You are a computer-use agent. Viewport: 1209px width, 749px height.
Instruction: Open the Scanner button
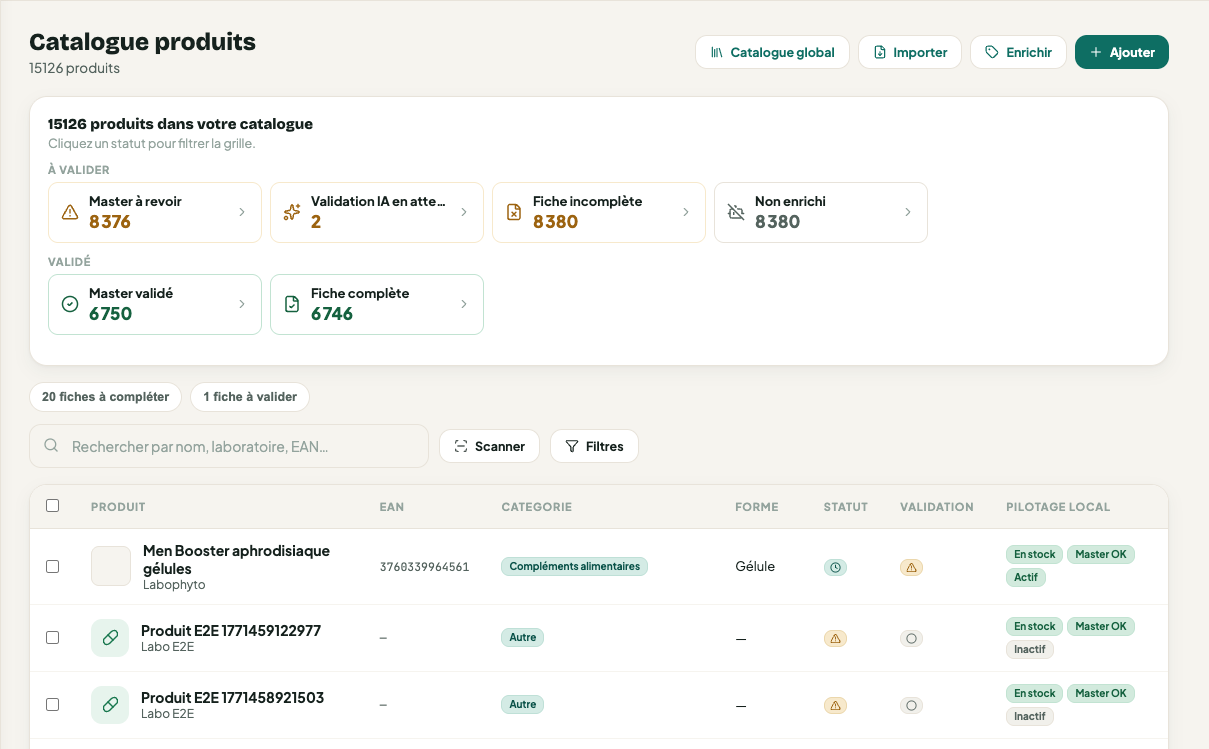tap(489, 446)
